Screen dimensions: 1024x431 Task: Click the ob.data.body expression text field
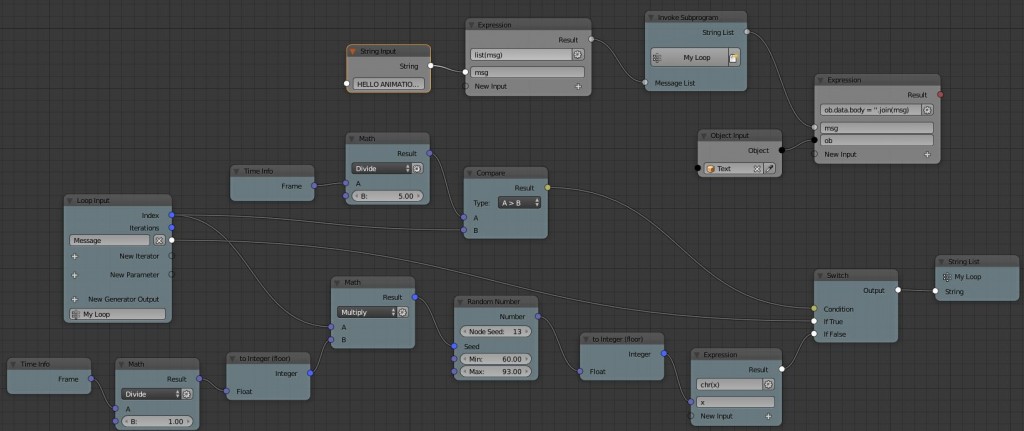coord(870,109)
